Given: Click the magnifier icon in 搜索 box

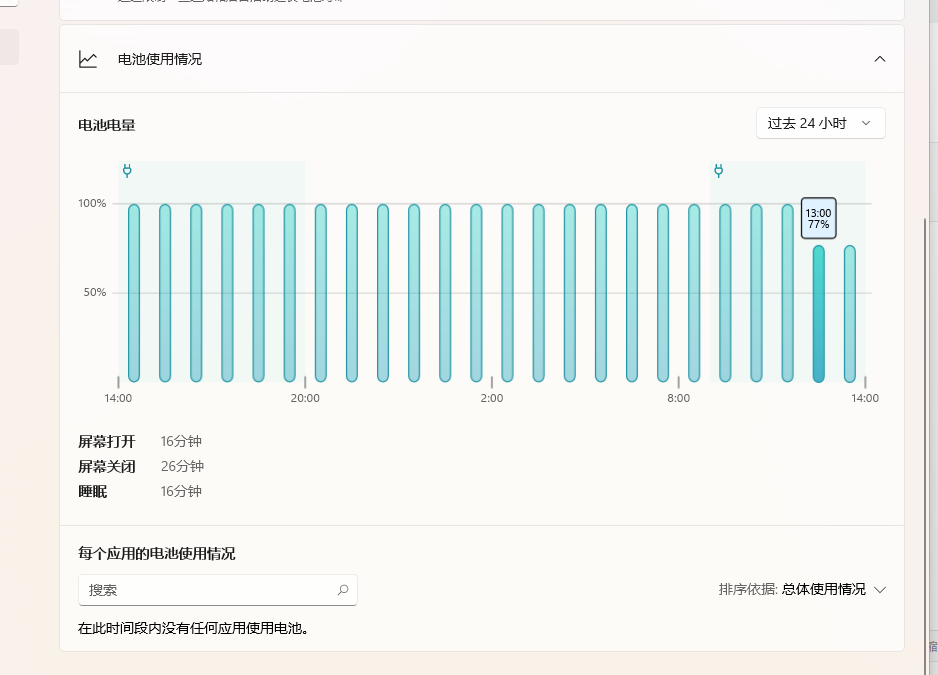Looking at the screenshot, I should [343, 590].
